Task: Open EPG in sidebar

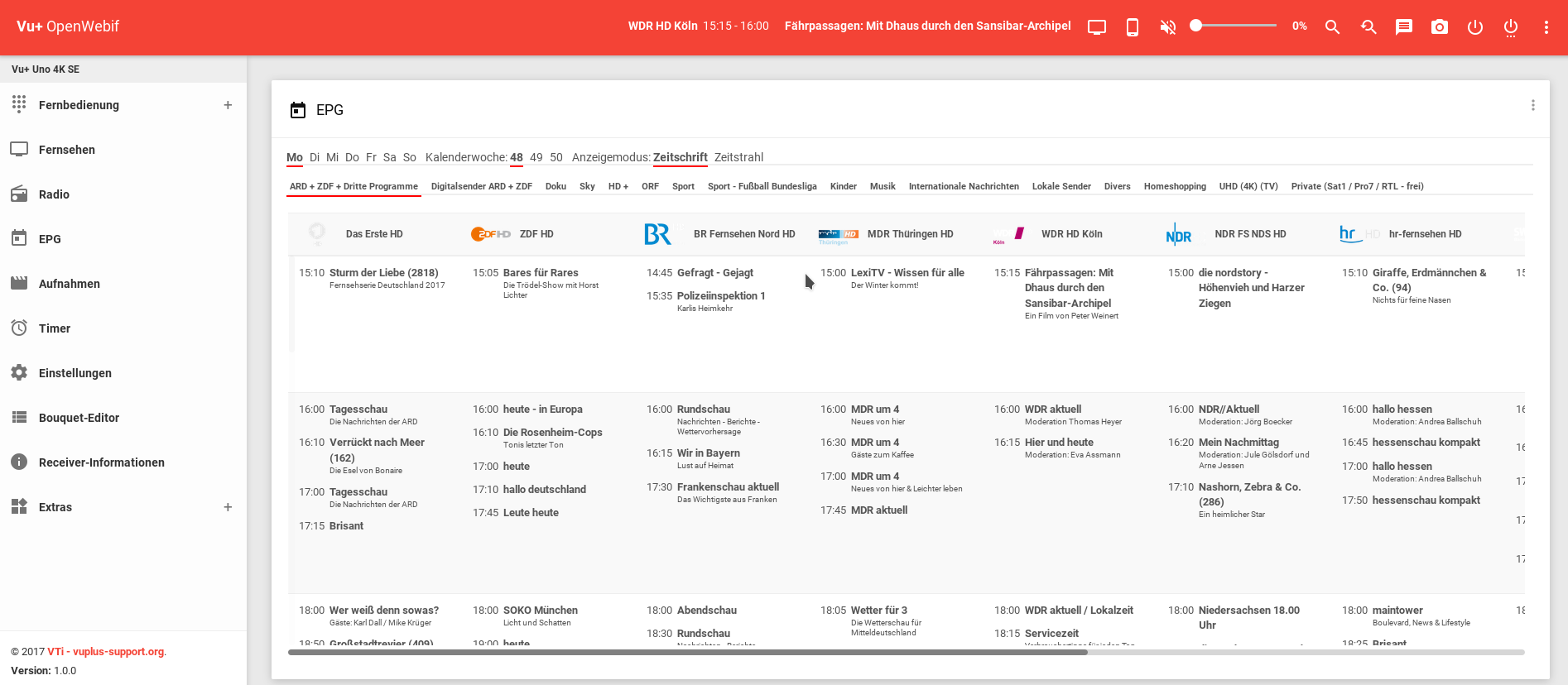Action: click(x=123, y=239)
